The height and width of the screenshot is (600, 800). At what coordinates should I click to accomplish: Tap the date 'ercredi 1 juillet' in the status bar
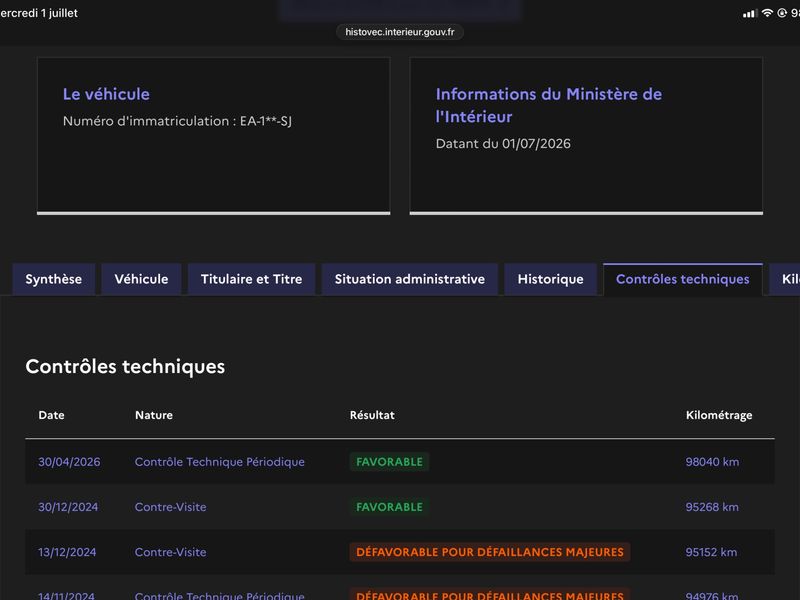pos(39,13)
